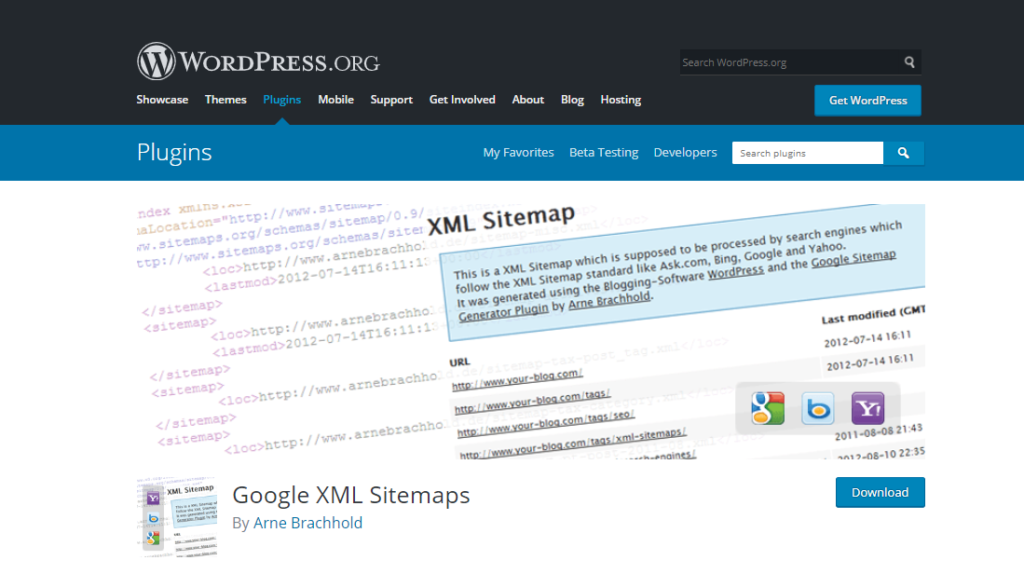
Task: Click the blue plugin search magnifier button
Action: 903,153
